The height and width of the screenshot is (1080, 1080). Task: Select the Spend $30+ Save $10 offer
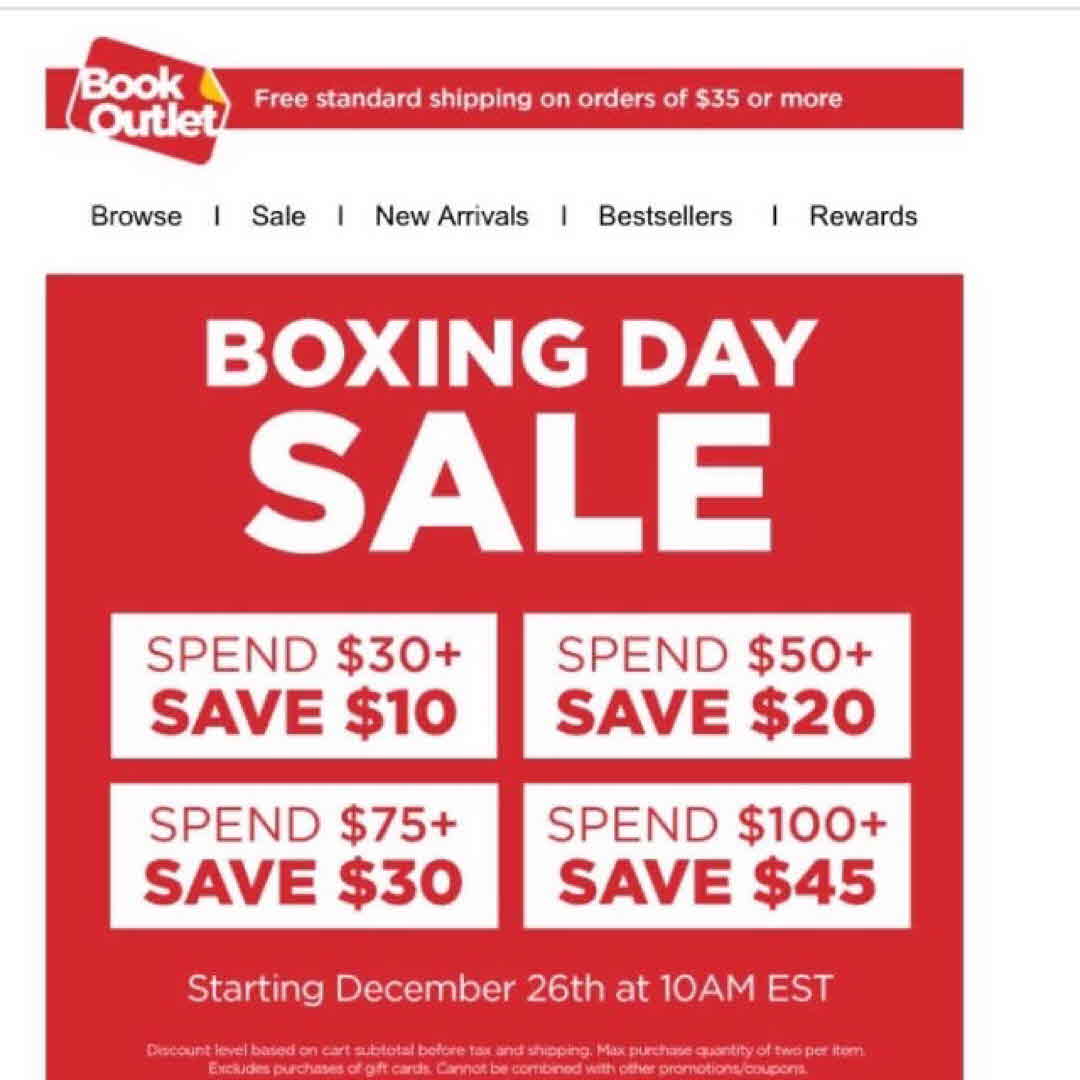[304, 685]
